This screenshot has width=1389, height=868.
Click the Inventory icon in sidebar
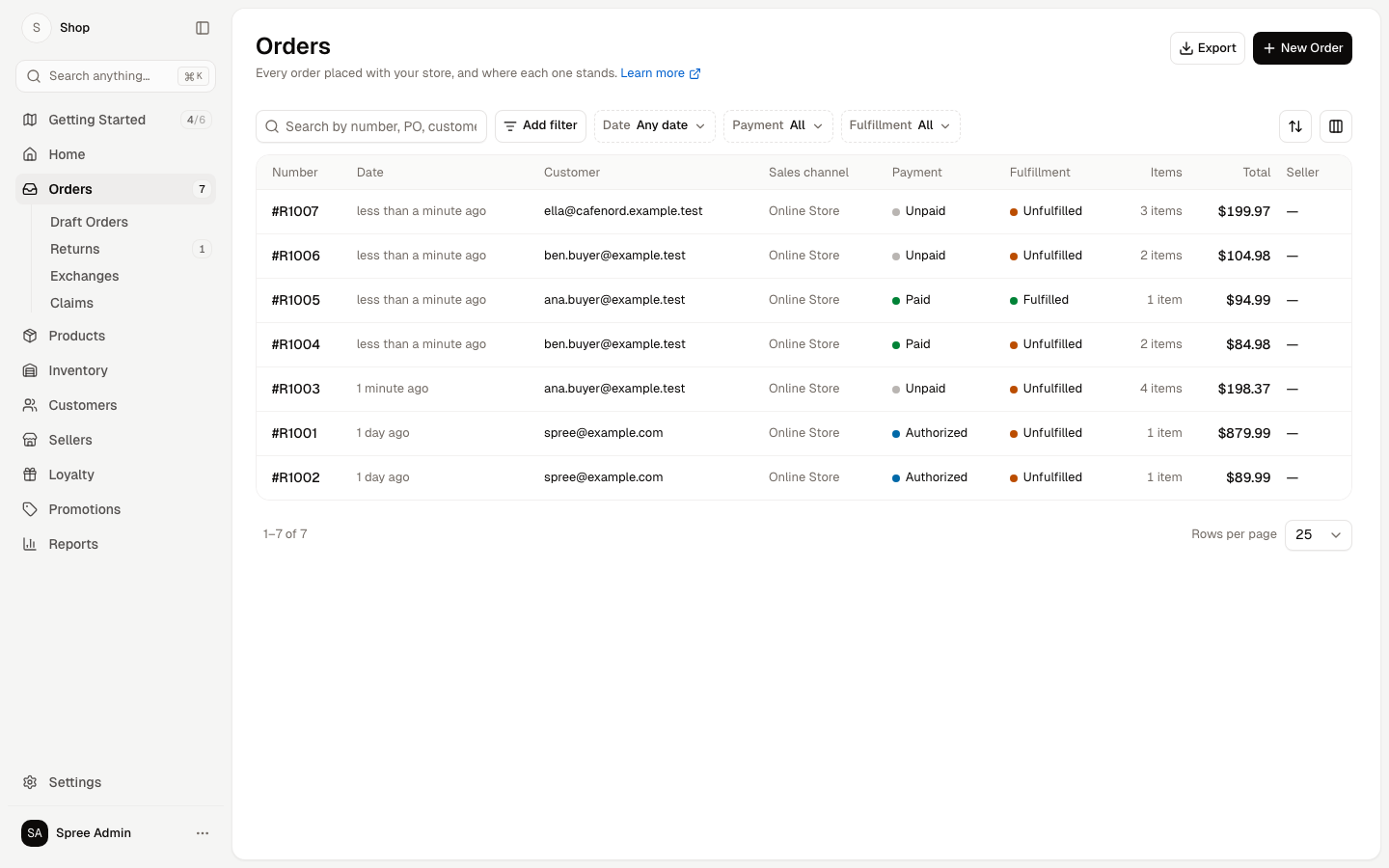pyautogui.click(x=30, y=370)
